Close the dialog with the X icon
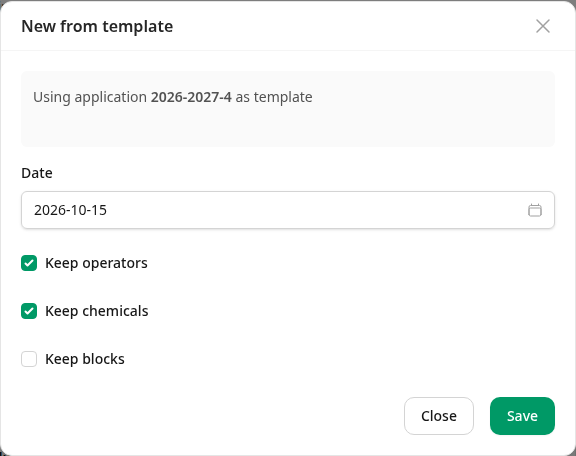This screenshot has height=456, width=576. point(543,26)
